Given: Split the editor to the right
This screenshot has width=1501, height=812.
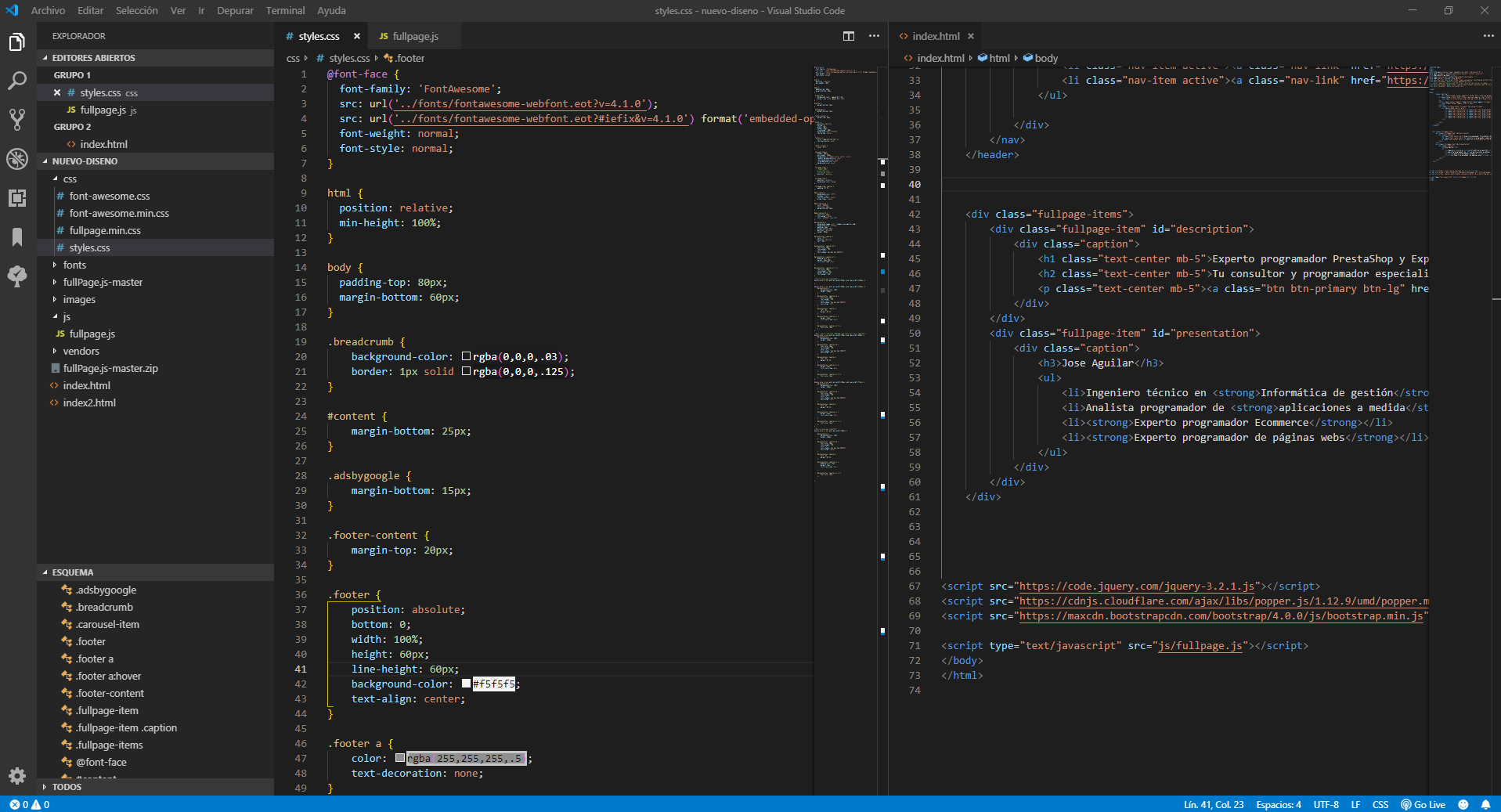Looking at the screenshot, I should (x=849, y=36).
